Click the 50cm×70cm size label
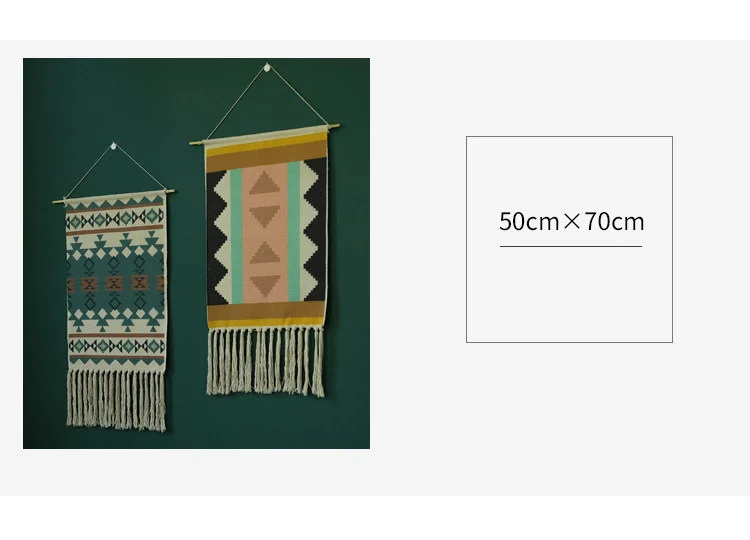The image size is (750, 540). [572, 221]
